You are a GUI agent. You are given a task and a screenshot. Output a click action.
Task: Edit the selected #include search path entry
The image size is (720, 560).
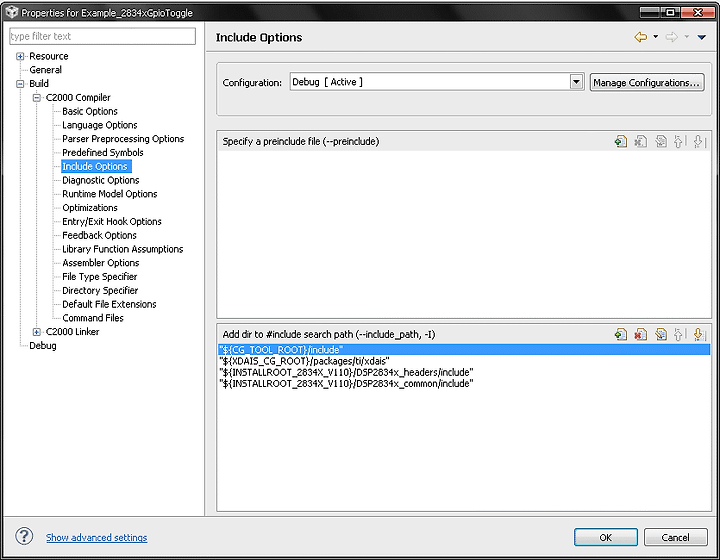(661, 334)
